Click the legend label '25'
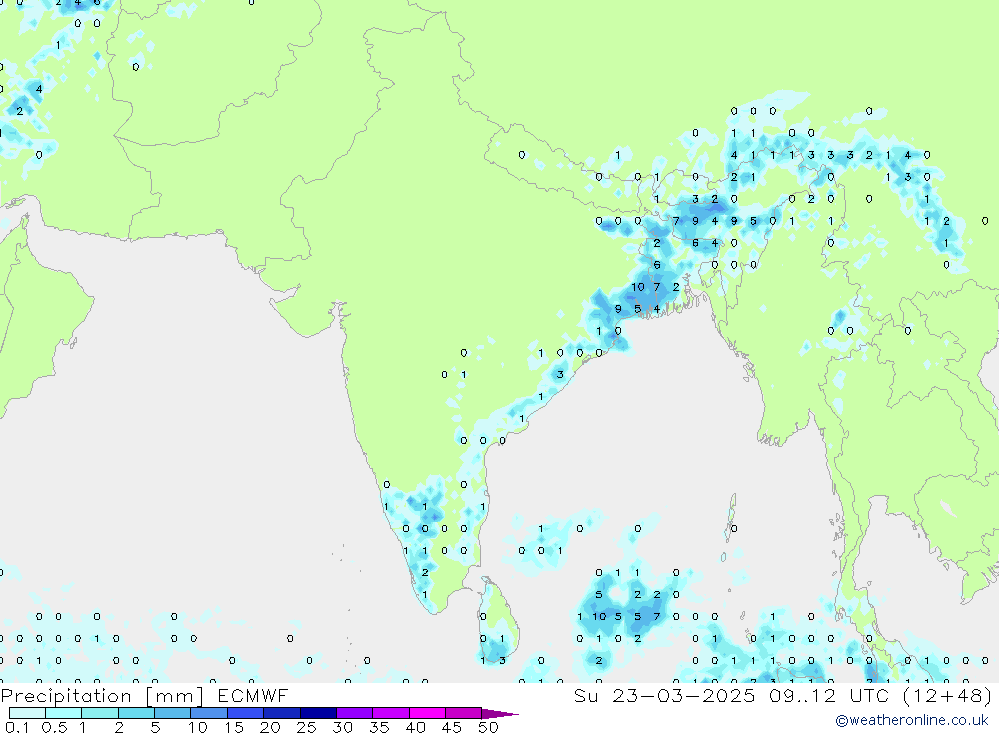This screenshot has height=733, width=1000. [306, 727]
